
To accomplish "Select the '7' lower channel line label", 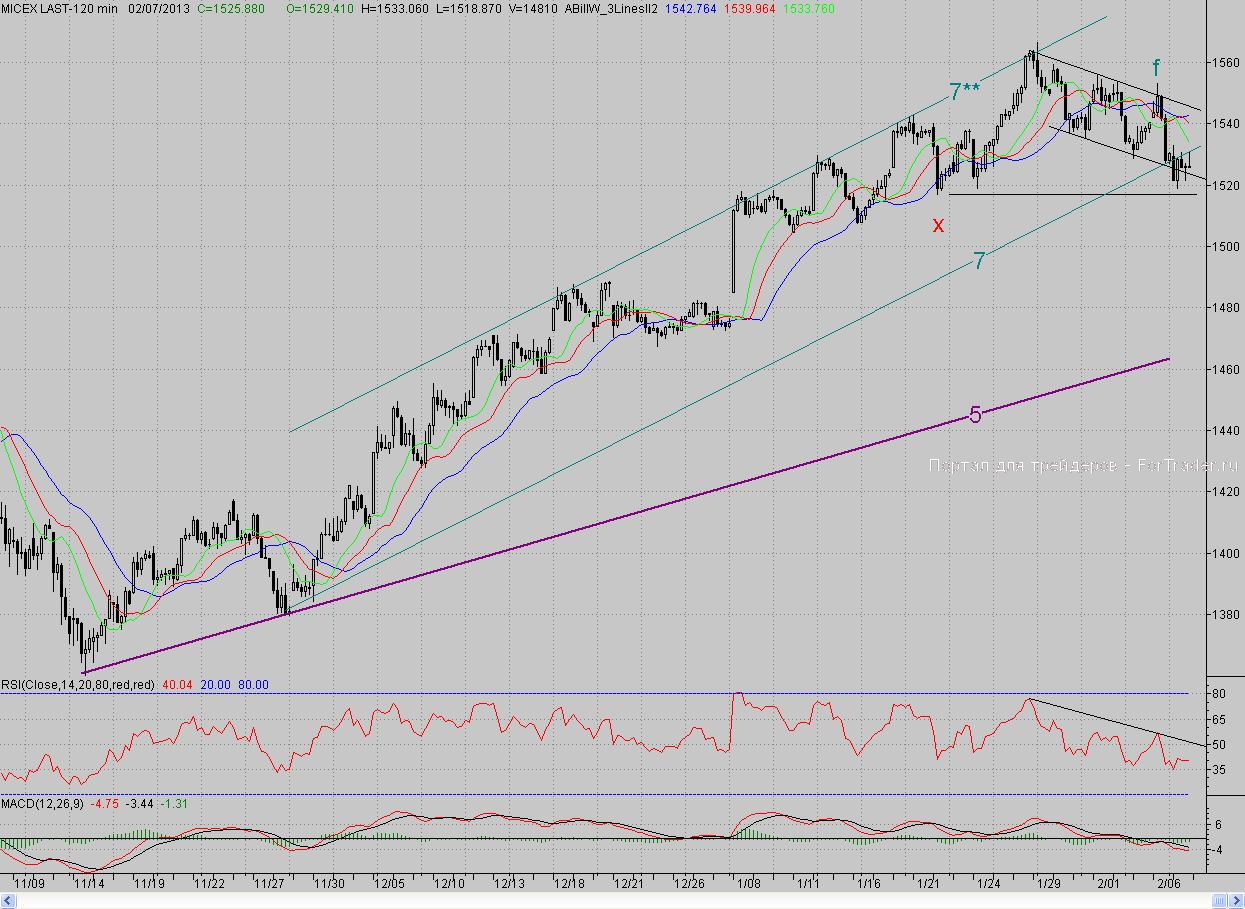I will 980,262.
